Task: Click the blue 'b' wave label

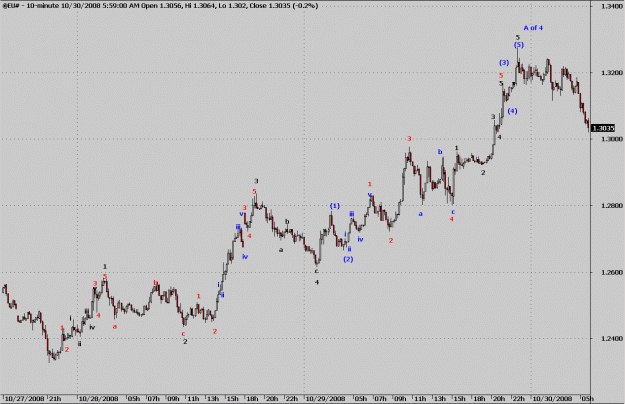Action: 440,152
